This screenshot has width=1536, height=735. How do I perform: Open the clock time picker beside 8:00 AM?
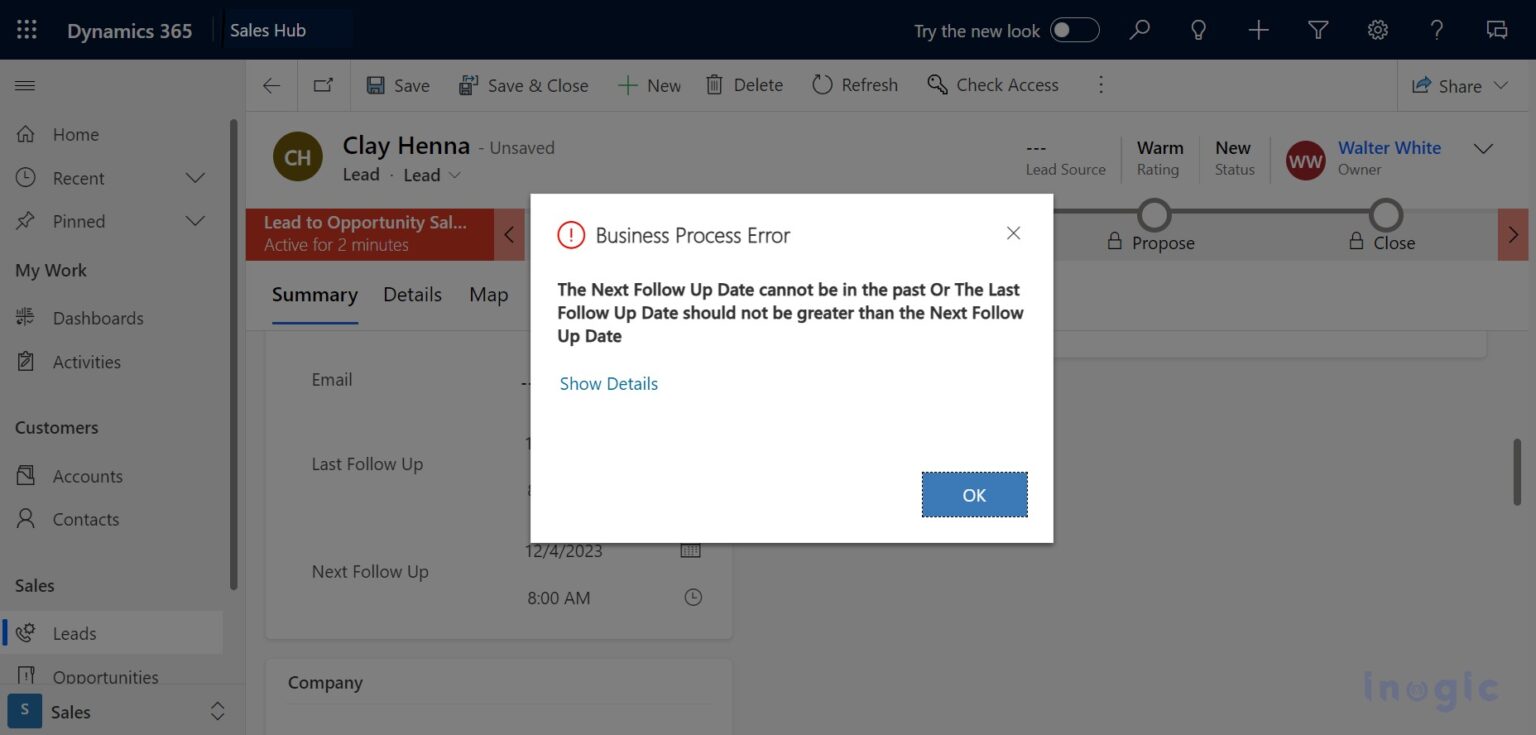(692, 597)
